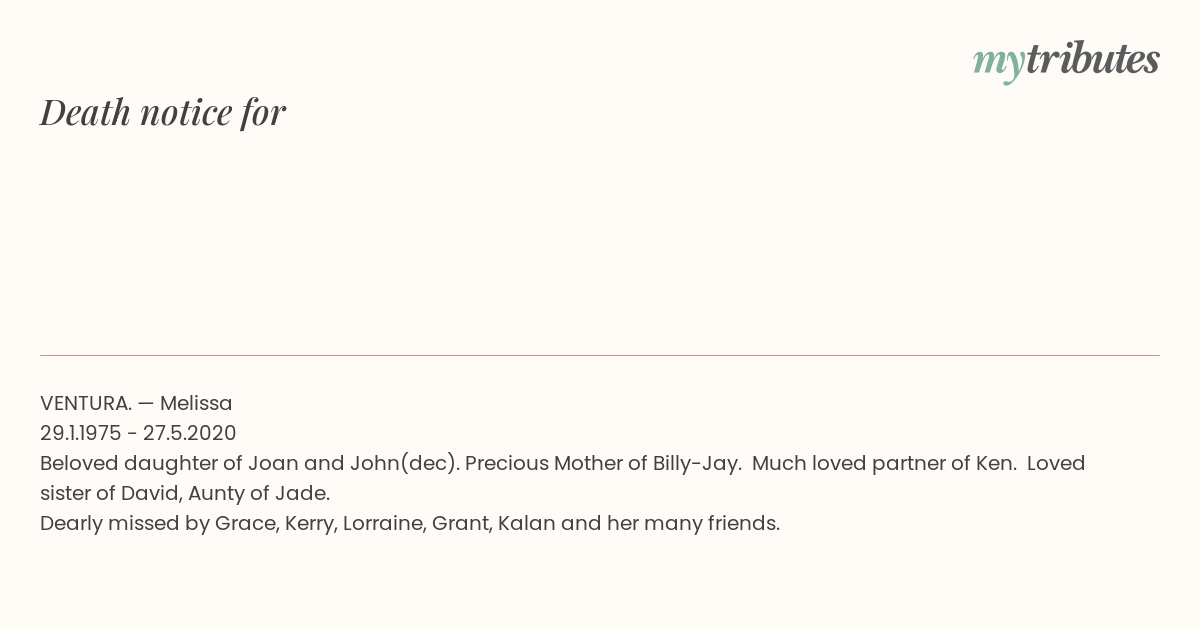
Task: Click the death date 27.5.2020
Action: point(190,433)
